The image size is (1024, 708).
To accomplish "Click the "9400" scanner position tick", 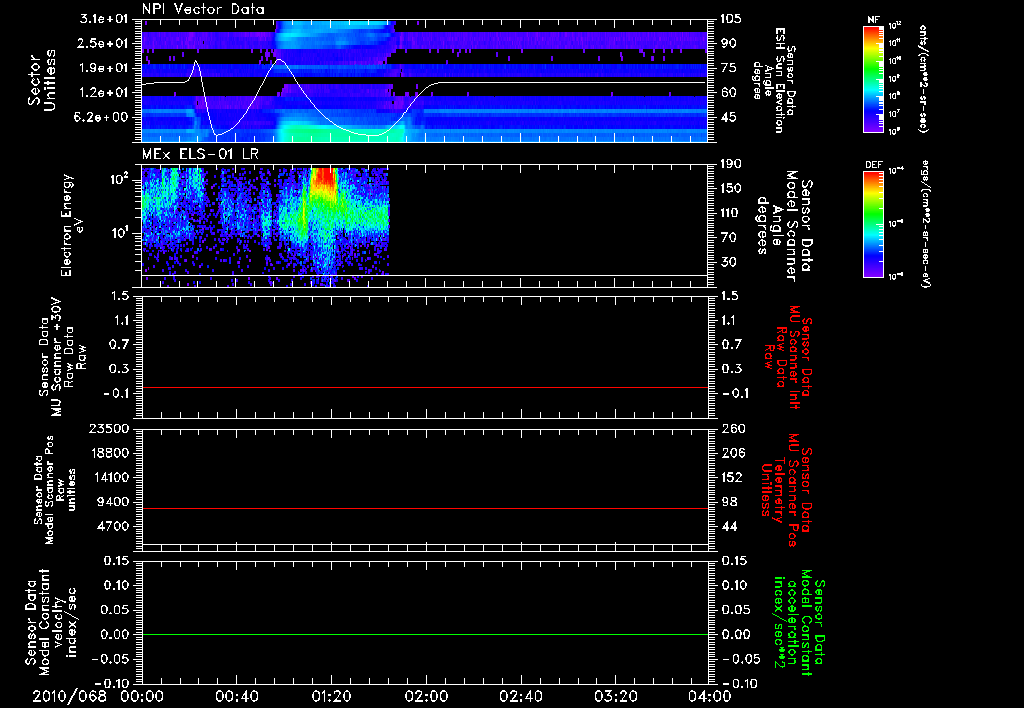I will point(114,502).
